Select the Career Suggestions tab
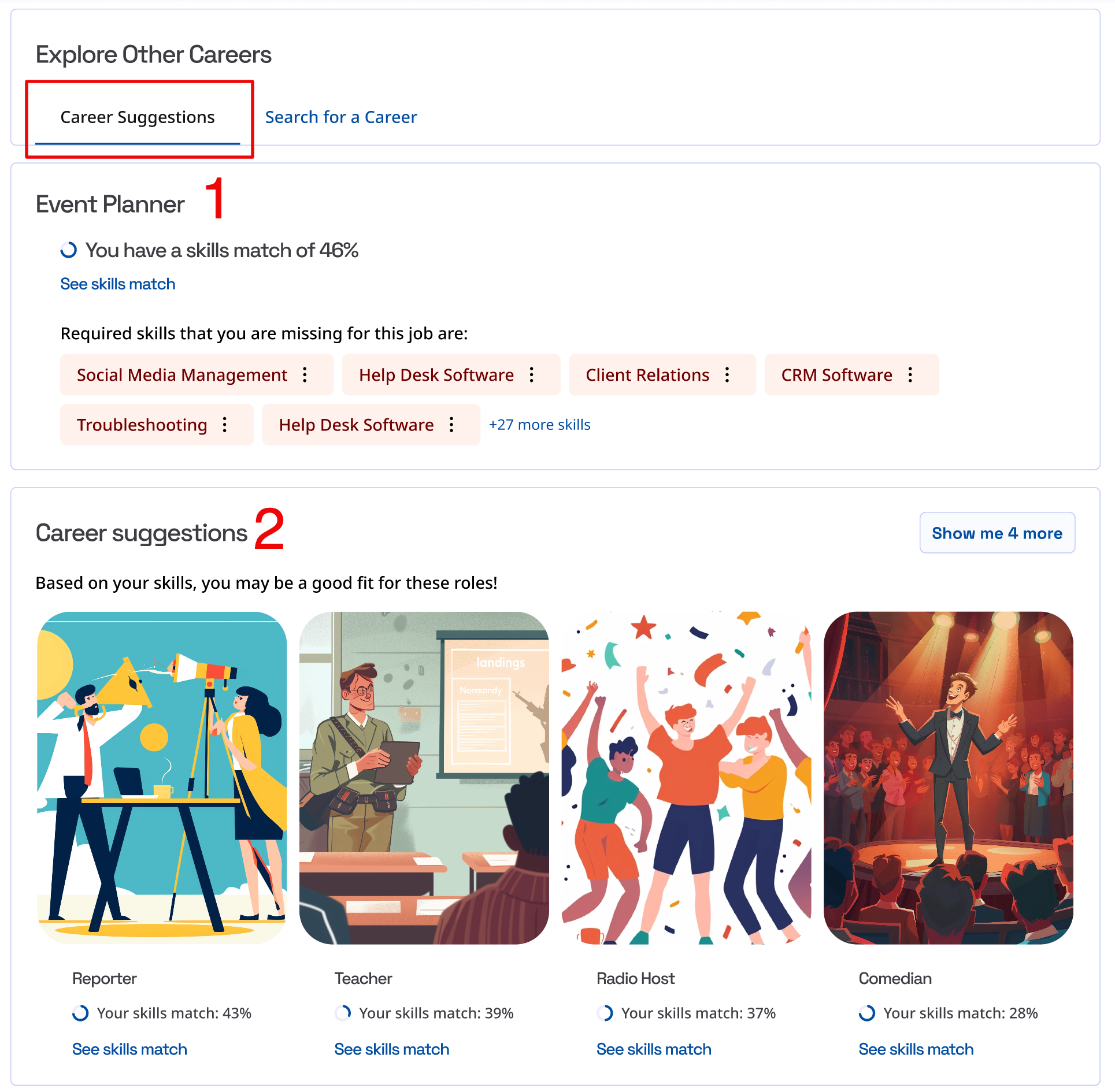 [138, 117]
